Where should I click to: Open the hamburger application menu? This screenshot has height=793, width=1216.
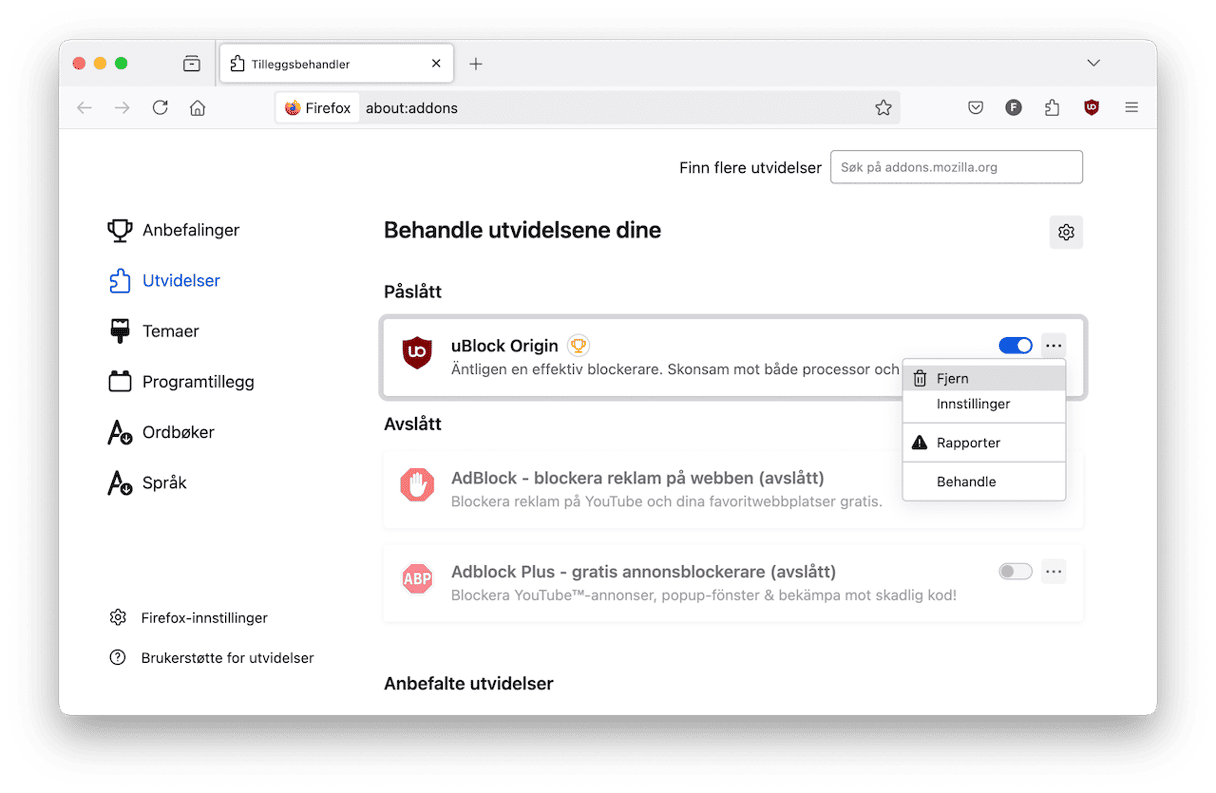tap(1131, 108)
